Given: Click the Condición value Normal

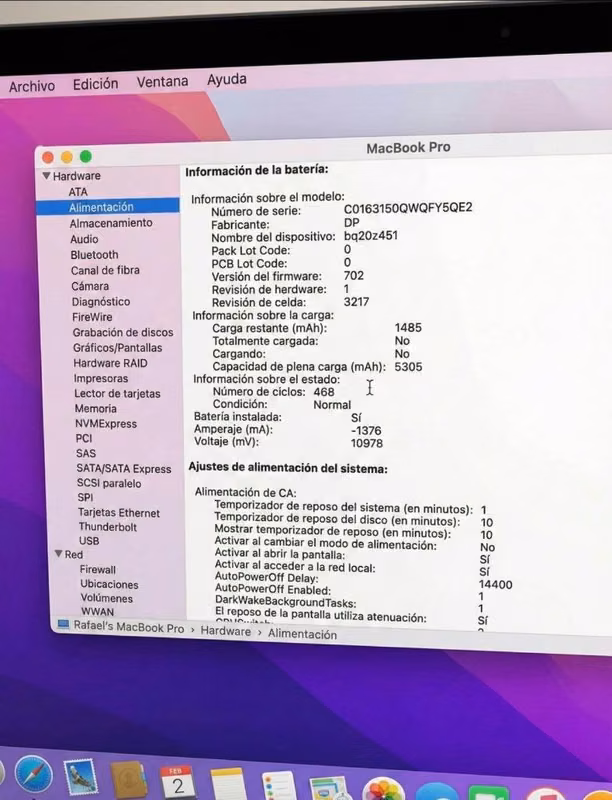Looking at the screenshot, I should [x=332, y=405].
